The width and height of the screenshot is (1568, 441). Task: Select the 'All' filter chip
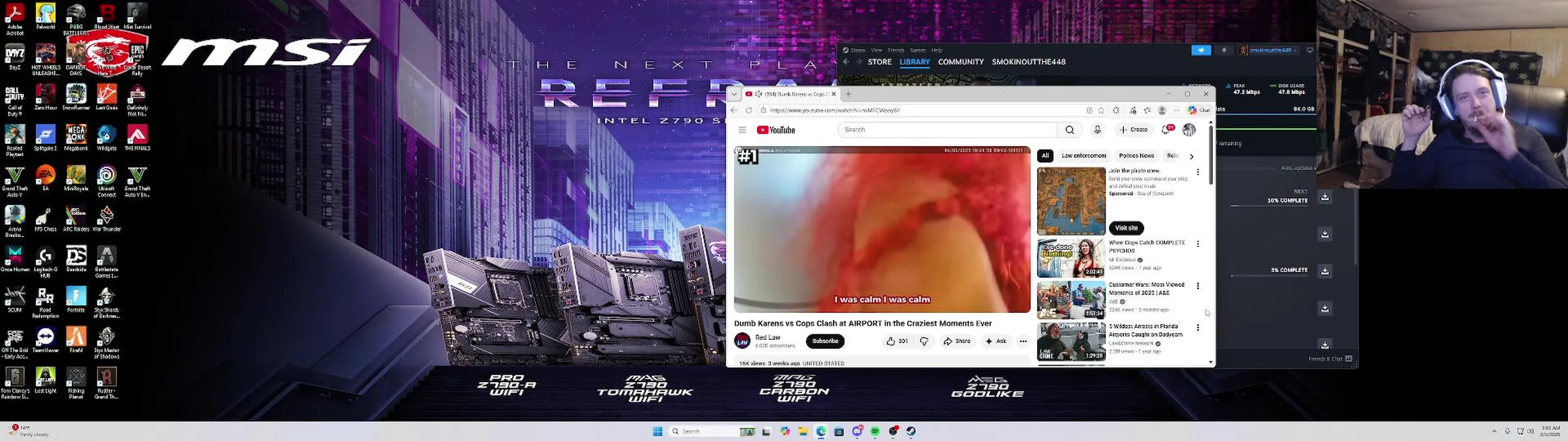tap(1045, 156)
